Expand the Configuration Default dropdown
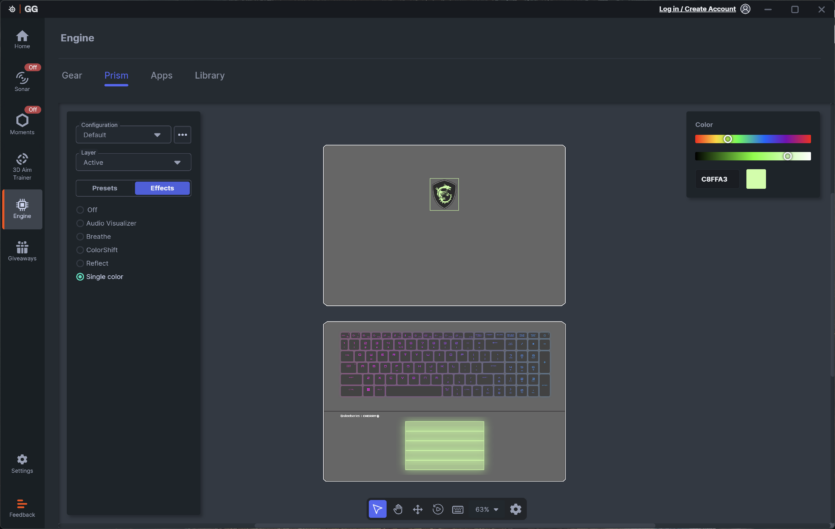The height and width of the screenshot is (529, 835). point(123,135)
